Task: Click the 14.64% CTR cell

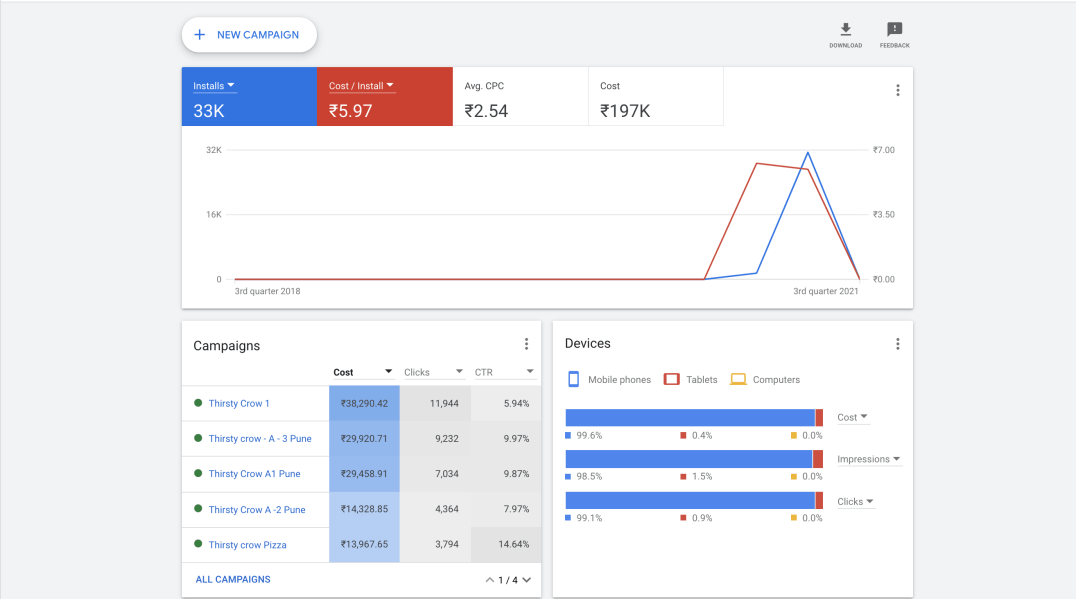Action: [506, 545]
